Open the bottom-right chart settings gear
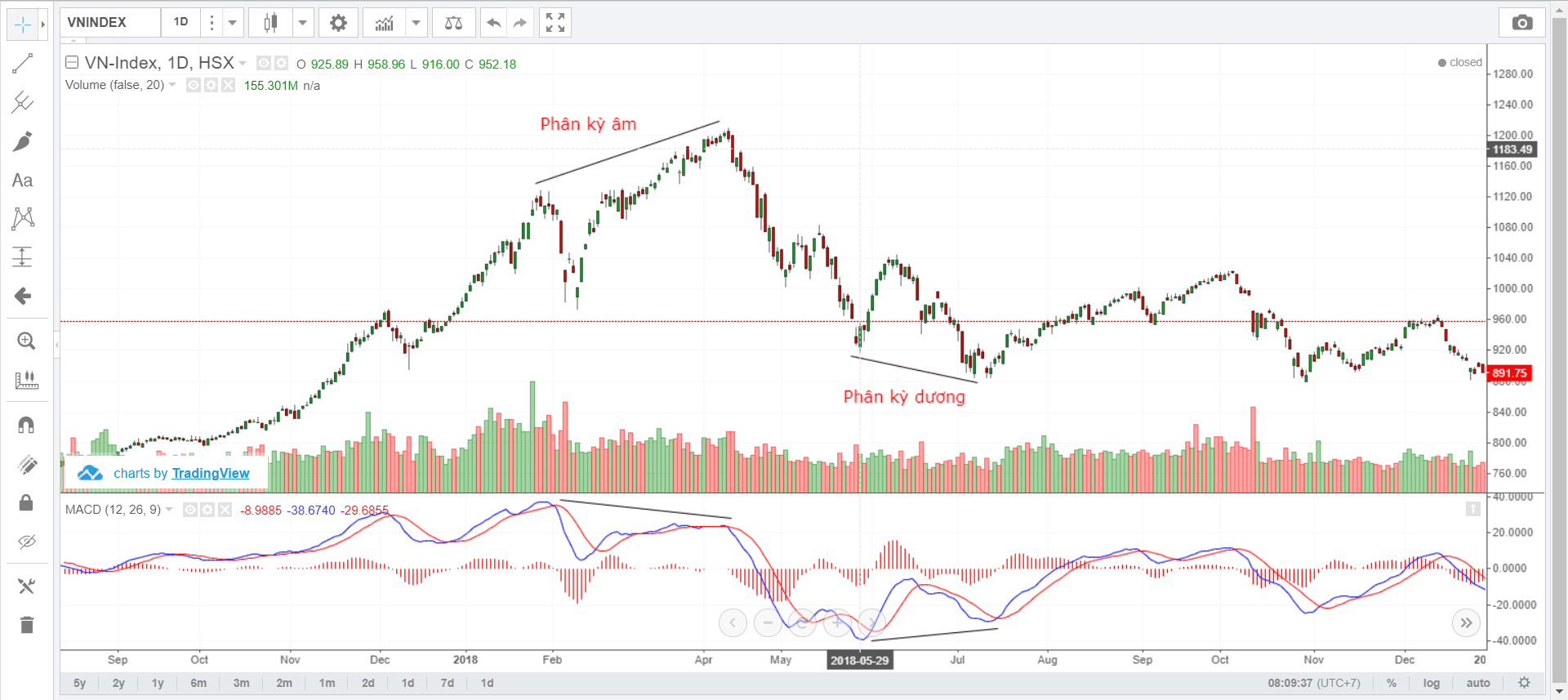 coord(1524,683)
